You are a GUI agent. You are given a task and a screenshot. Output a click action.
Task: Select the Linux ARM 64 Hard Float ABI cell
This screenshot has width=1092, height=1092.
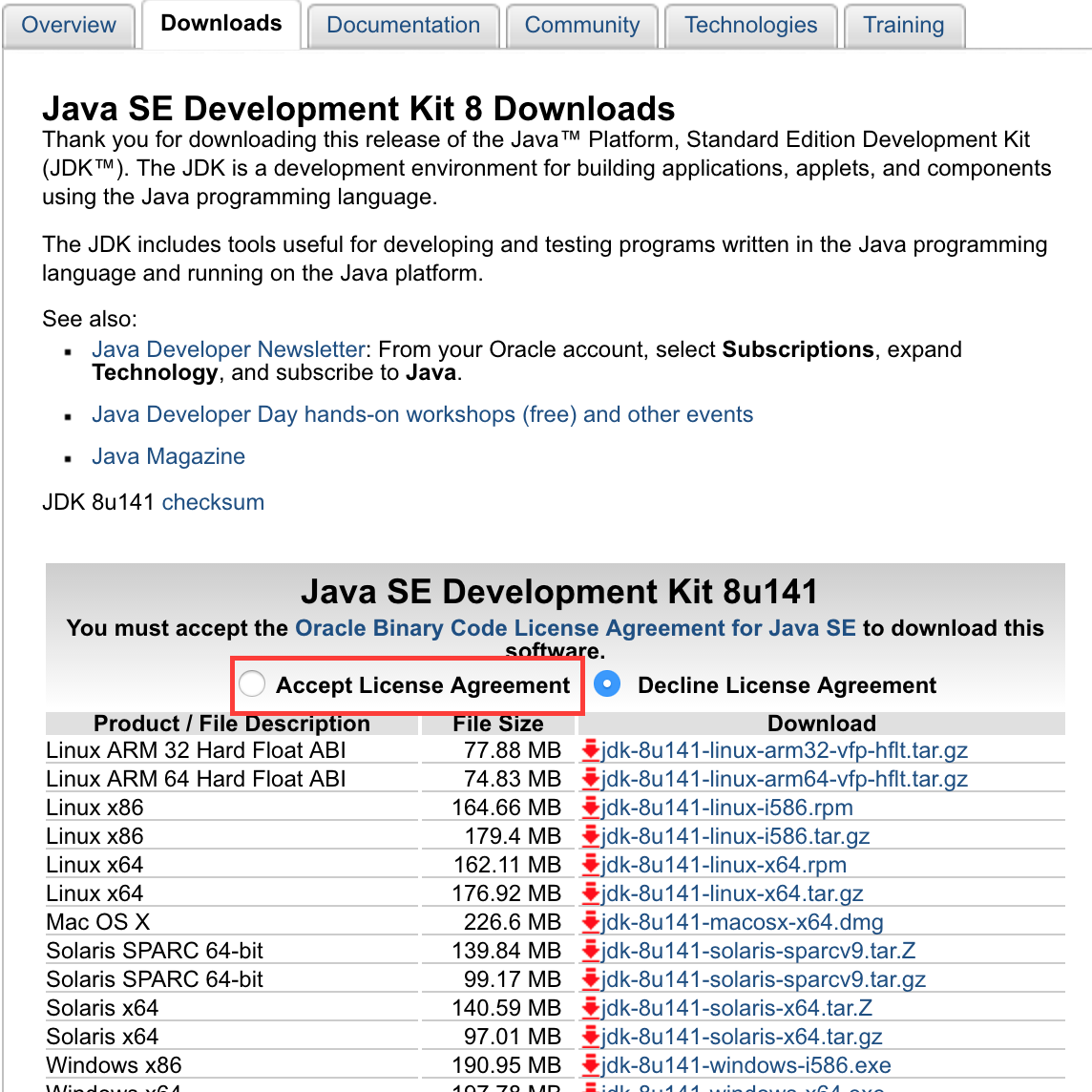(232, 779)
